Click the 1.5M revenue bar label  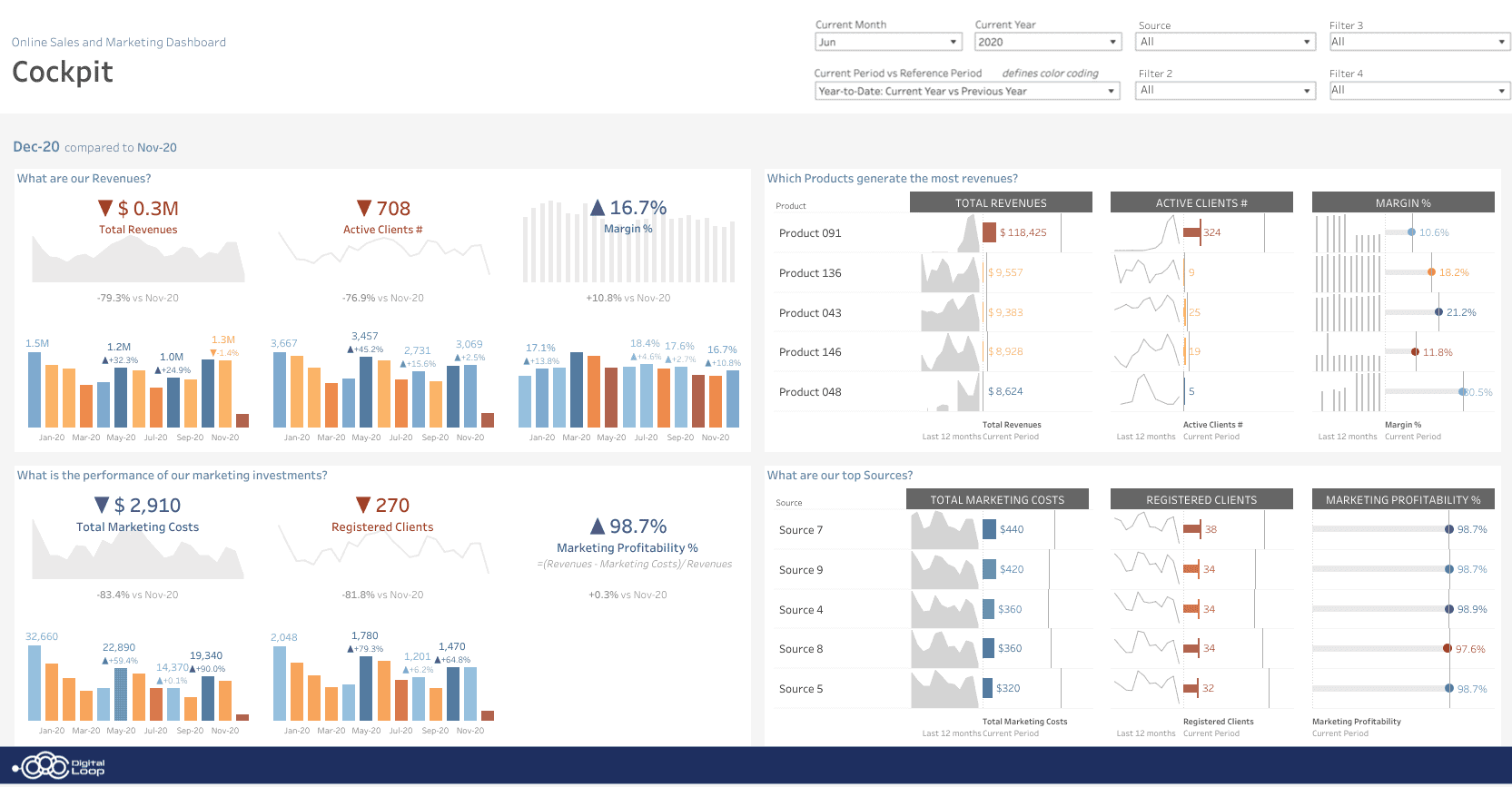pos(37,343)
